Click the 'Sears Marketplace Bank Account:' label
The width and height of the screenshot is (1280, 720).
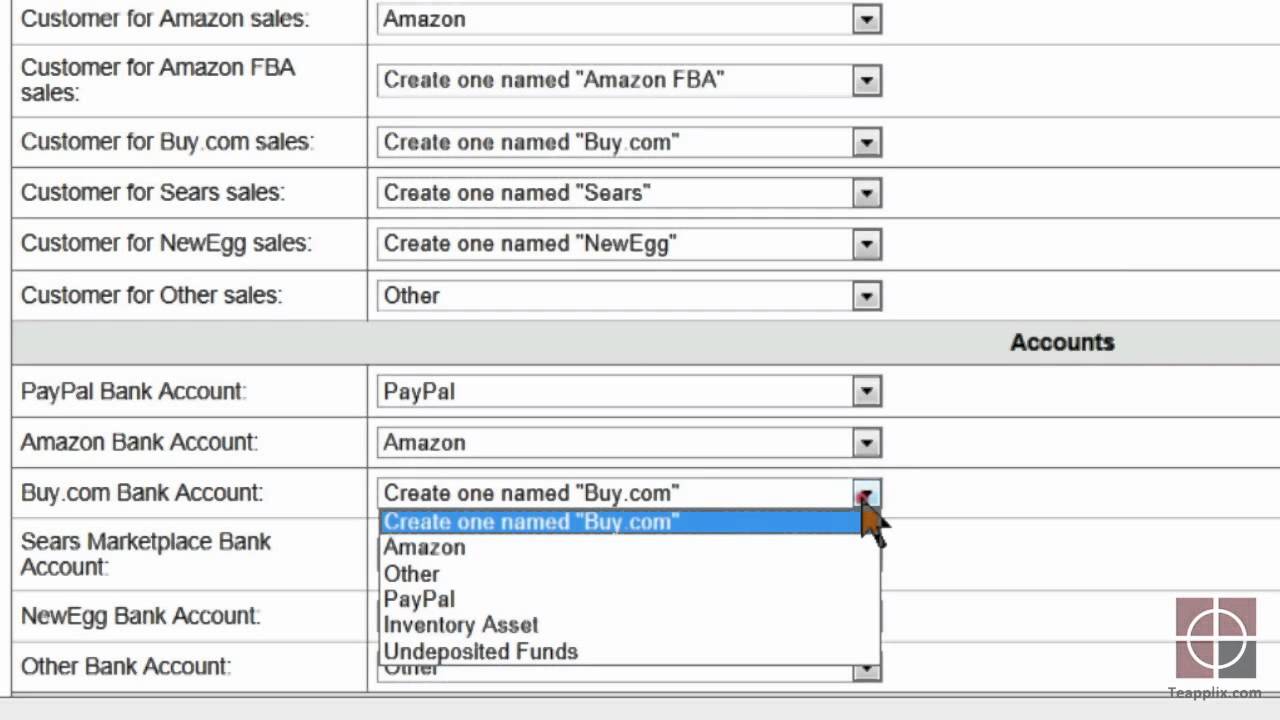coord(146,554)
